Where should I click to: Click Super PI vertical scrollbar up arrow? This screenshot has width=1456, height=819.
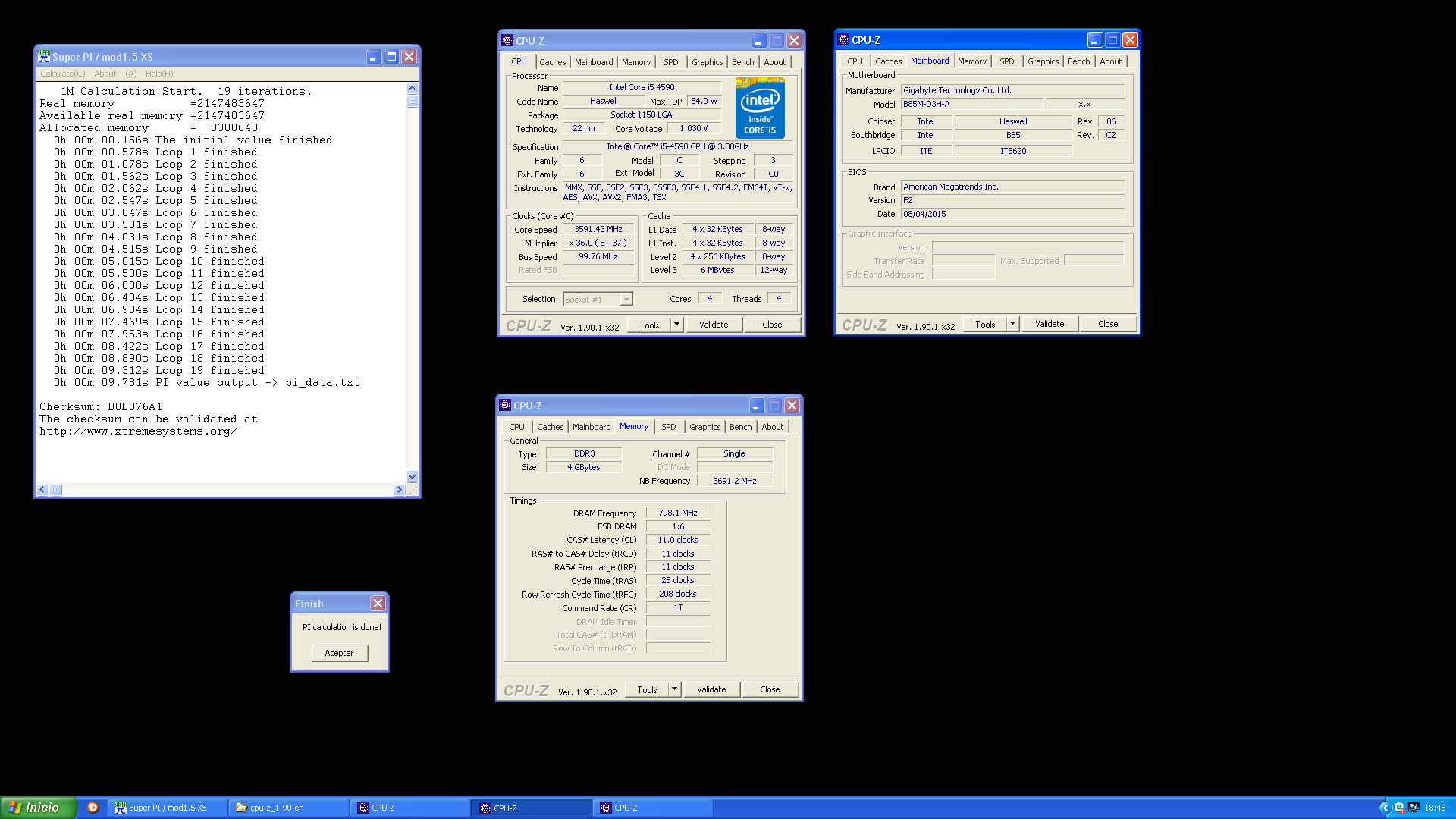413,88
